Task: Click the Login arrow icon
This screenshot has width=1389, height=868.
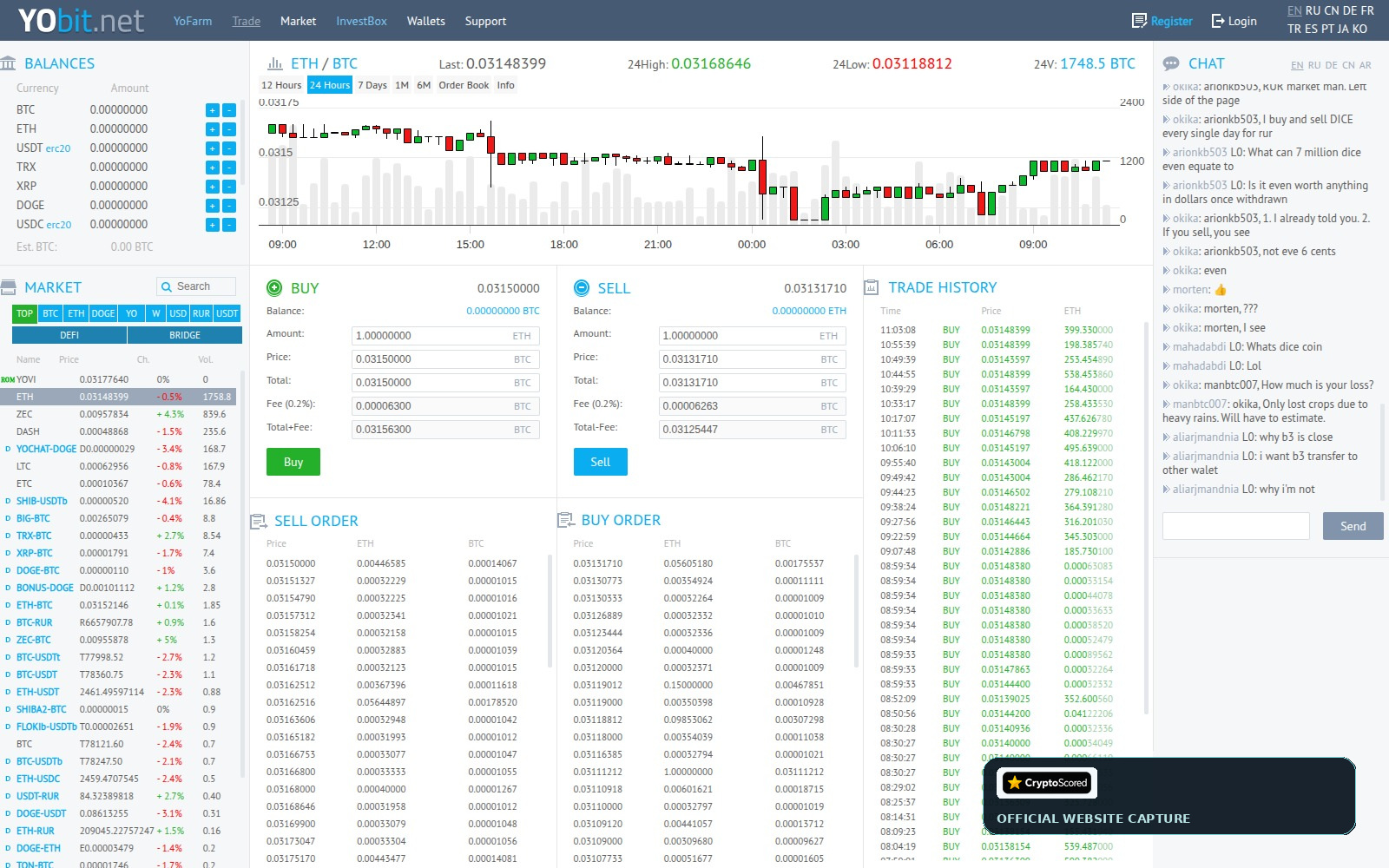Action: 1218,21
